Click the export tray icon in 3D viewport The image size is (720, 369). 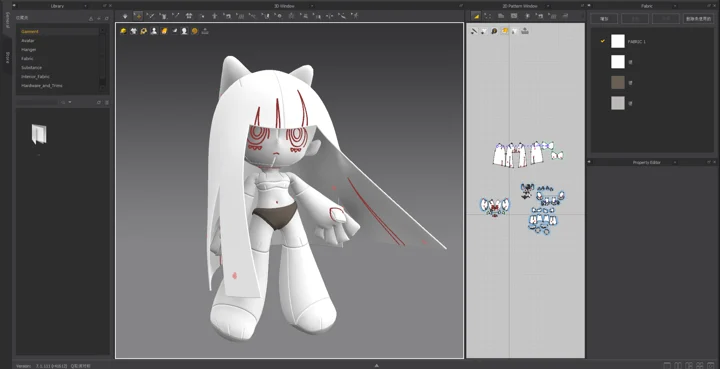pos(205,31)
